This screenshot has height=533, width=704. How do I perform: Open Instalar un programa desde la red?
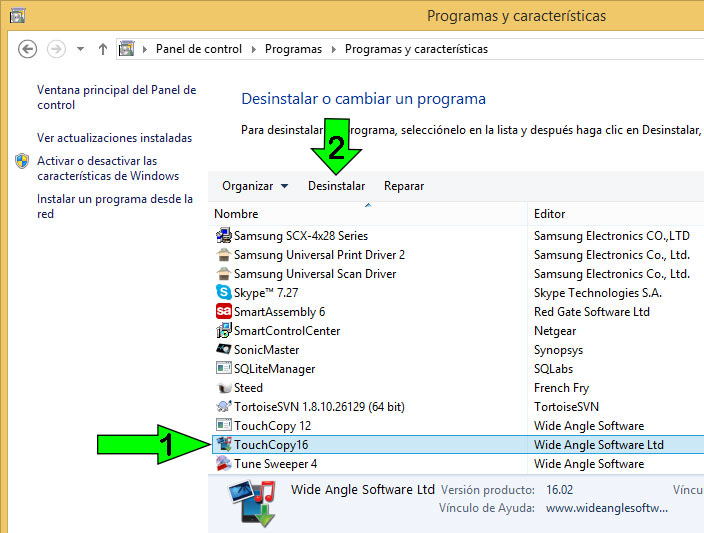114,206
